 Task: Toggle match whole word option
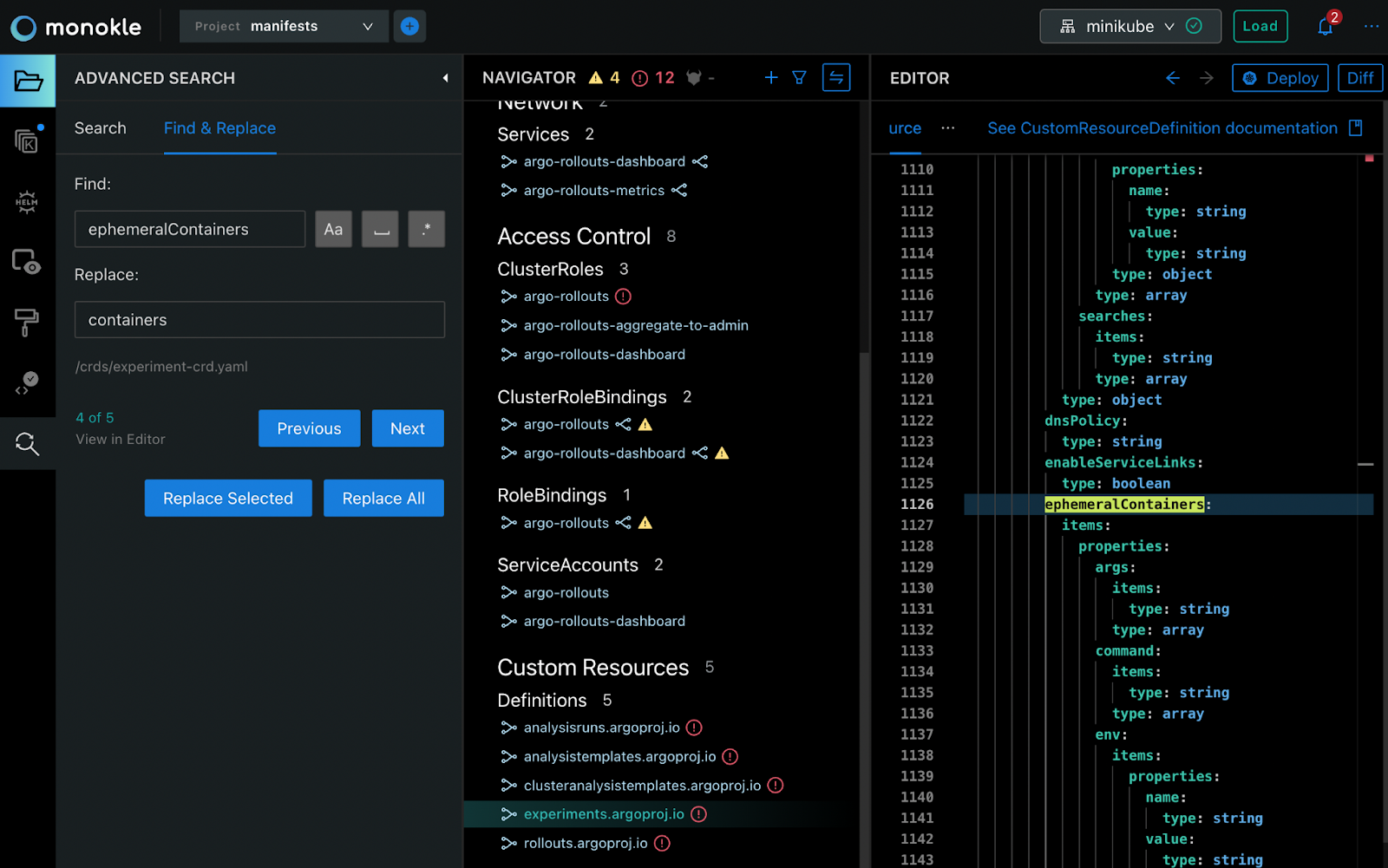tap(380, 230)
